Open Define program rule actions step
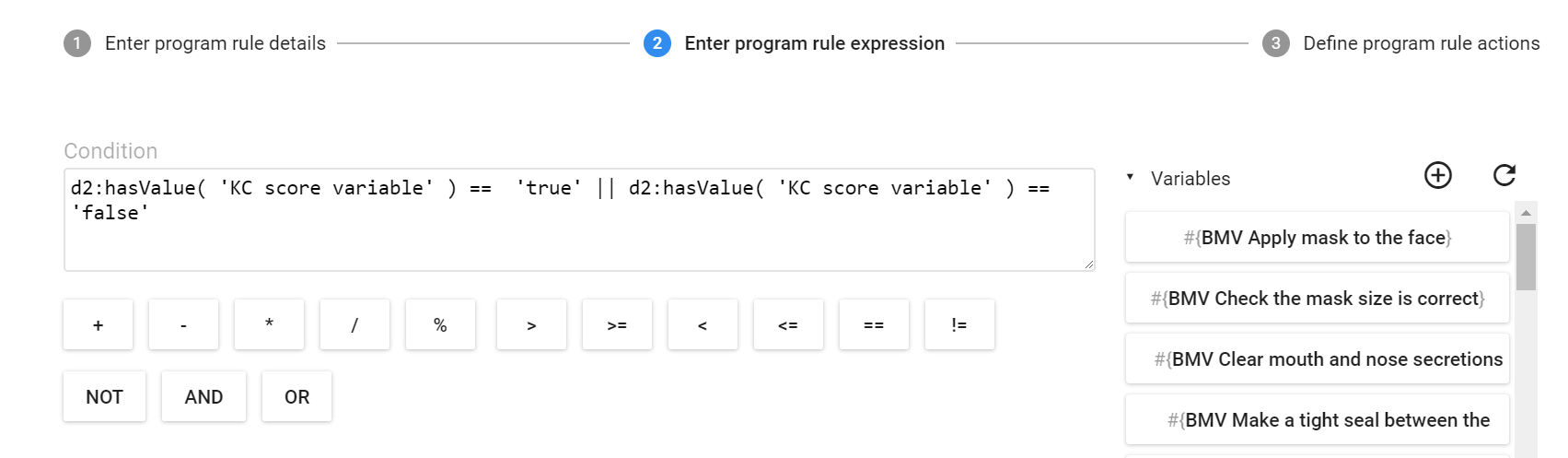The image size is (1568, 458). point(1421,43)
